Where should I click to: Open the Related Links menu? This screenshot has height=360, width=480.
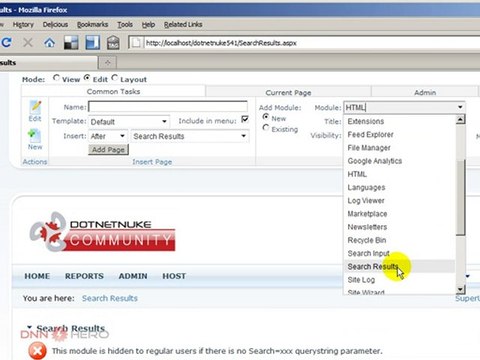(183, 24)
